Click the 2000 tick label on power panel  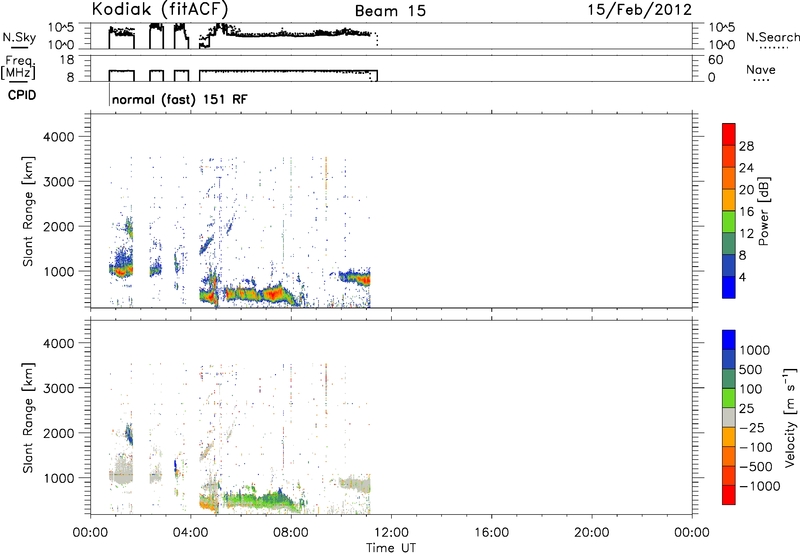[x=58, y=226]
